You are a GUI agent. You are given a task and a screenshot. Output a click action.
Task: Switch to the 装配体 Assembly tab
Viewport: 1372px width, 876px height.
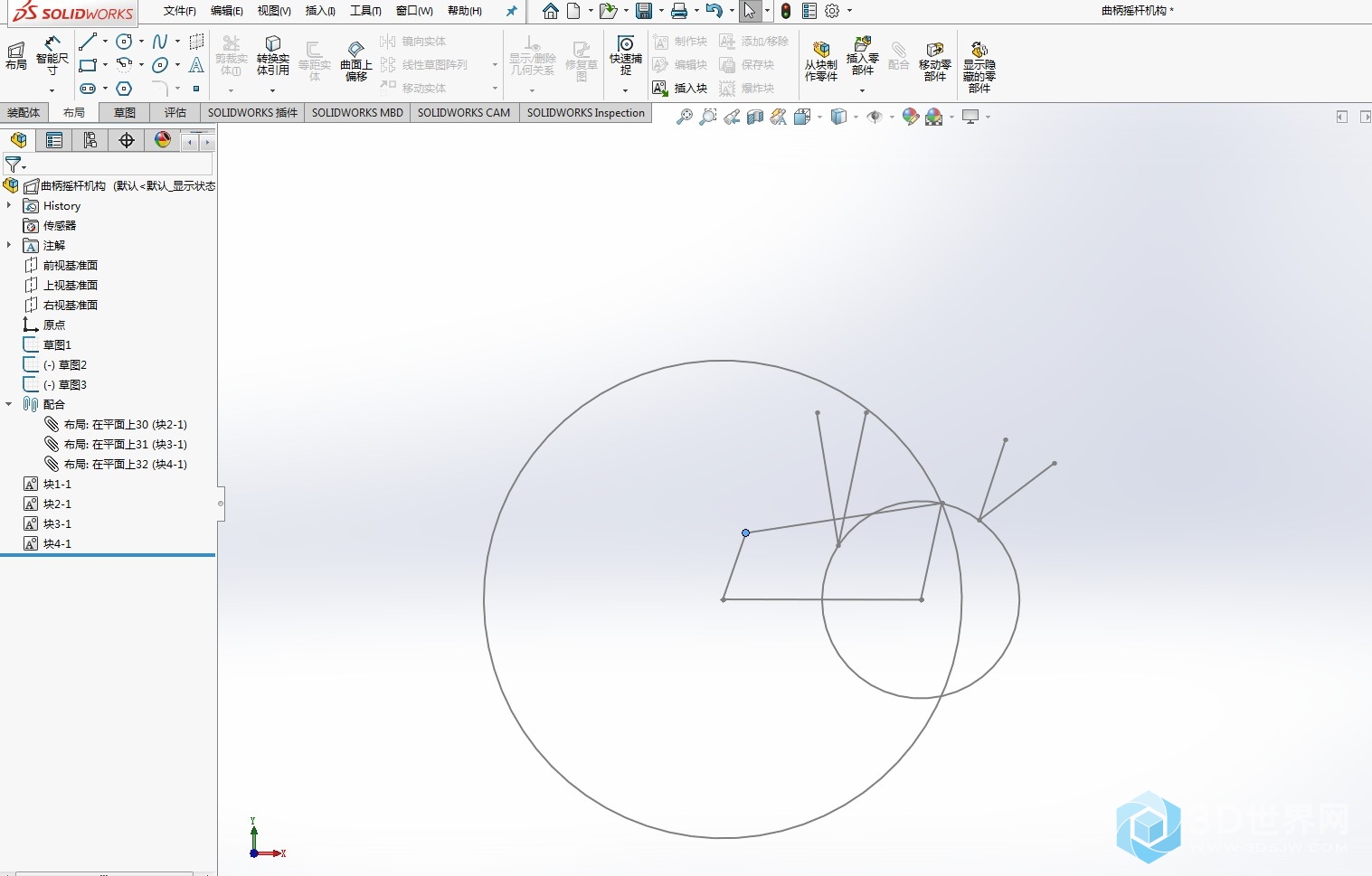point(24,113)
